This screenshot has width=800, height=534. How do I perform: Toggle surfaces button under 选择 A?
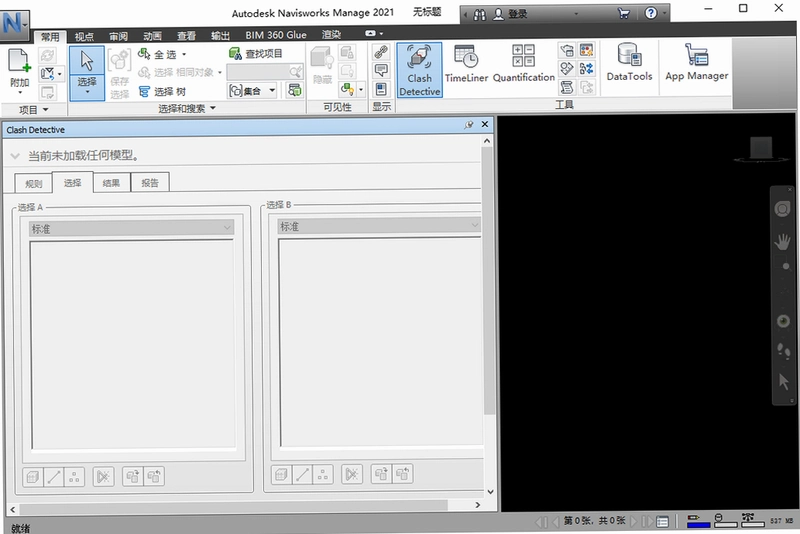pos(33,477)
